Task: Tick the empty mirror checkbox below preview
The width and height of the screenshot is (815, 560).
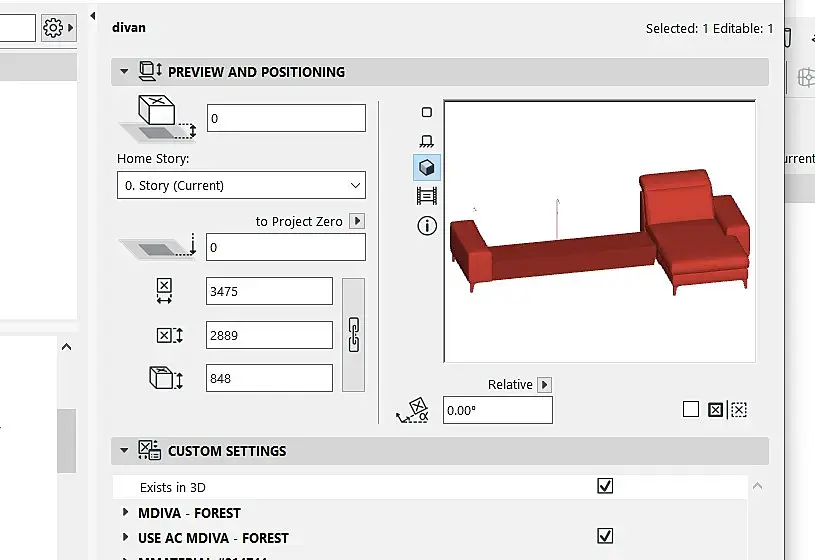Action: (x=690, y=409)
